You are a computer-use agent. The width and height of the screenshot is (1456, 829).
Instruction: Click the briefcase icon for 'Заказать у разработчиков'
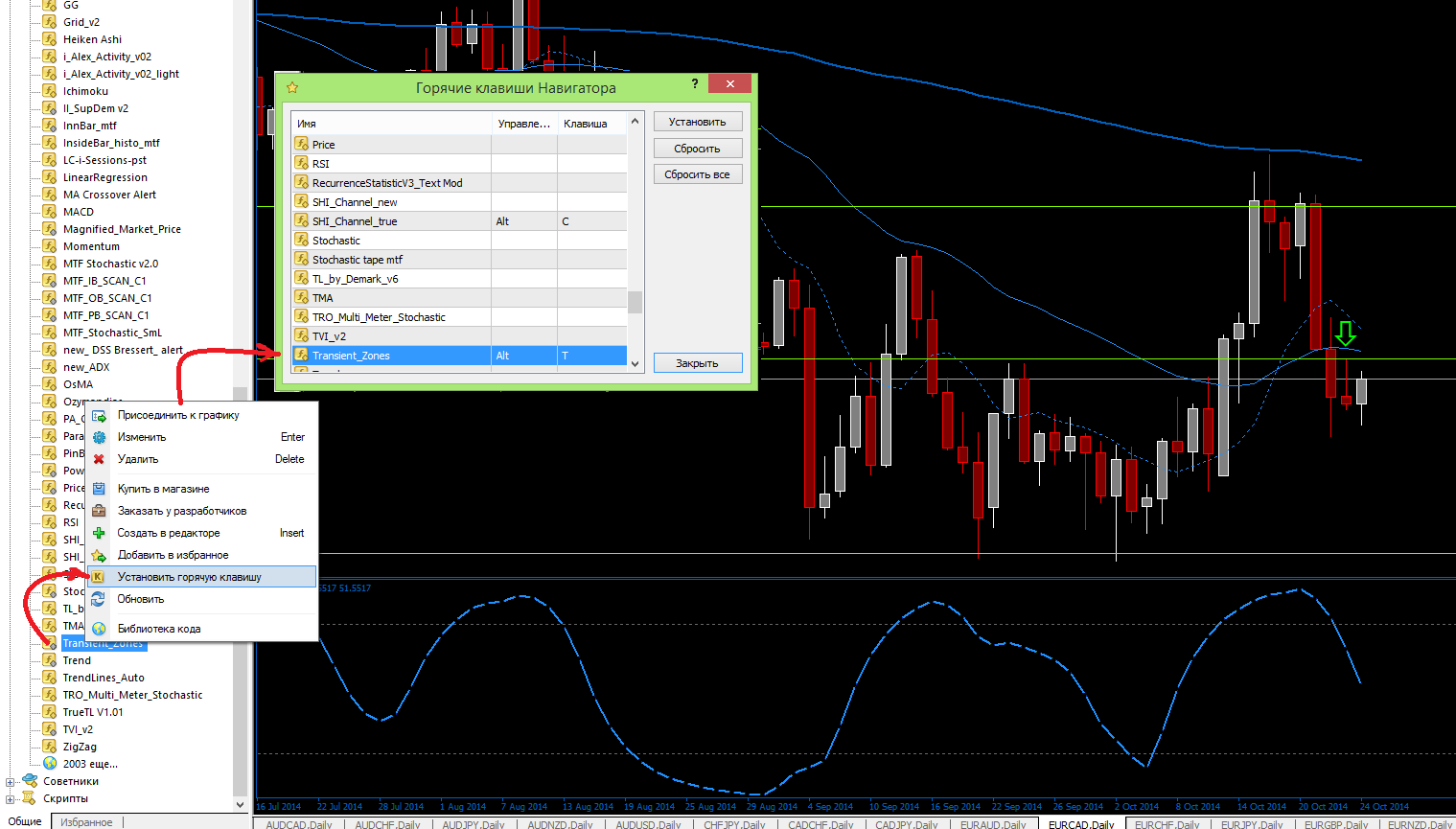99,511
